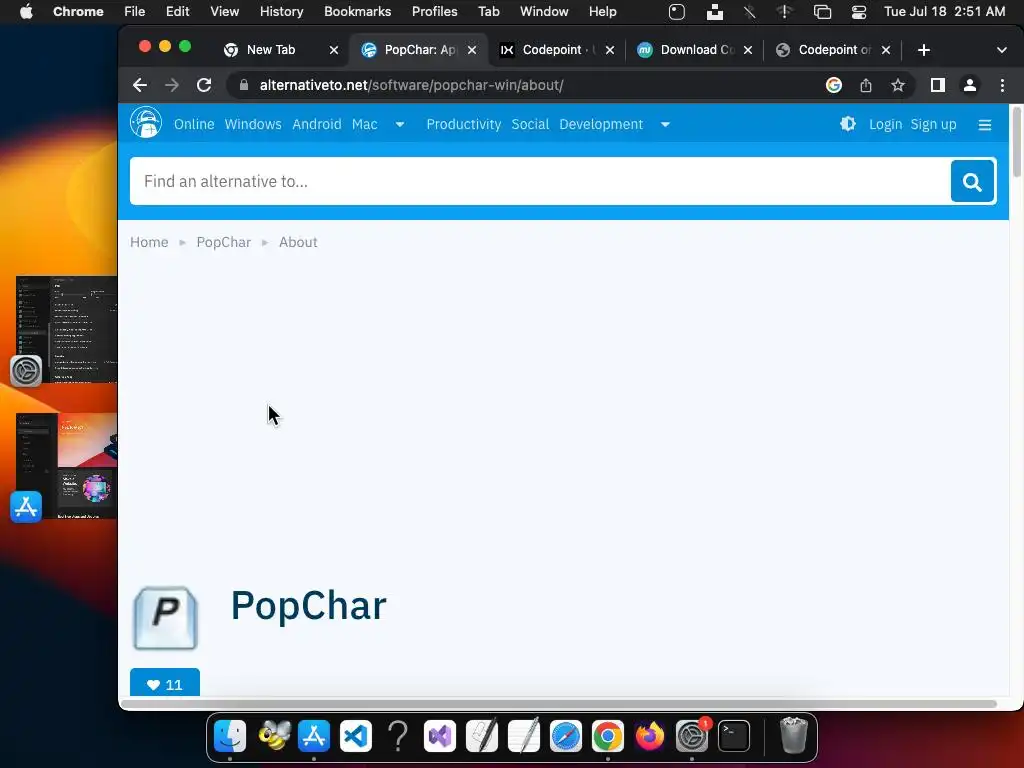Open the File menu
This screenshot has width=1024, height=768.
[135, 12]
